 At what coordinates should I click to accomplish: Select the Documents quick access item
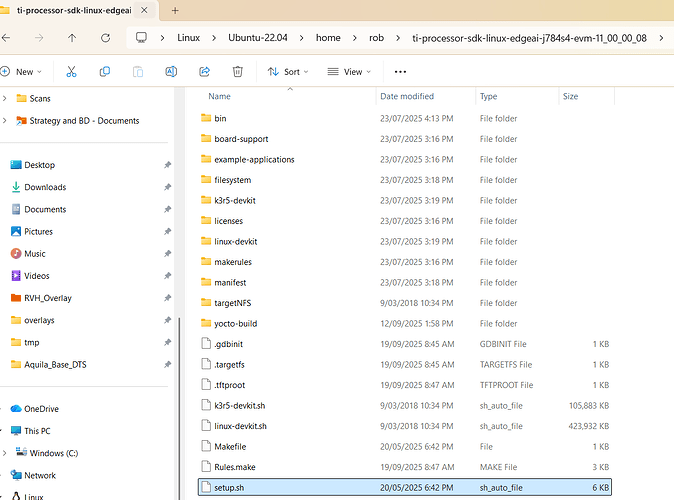click(45, 209)
